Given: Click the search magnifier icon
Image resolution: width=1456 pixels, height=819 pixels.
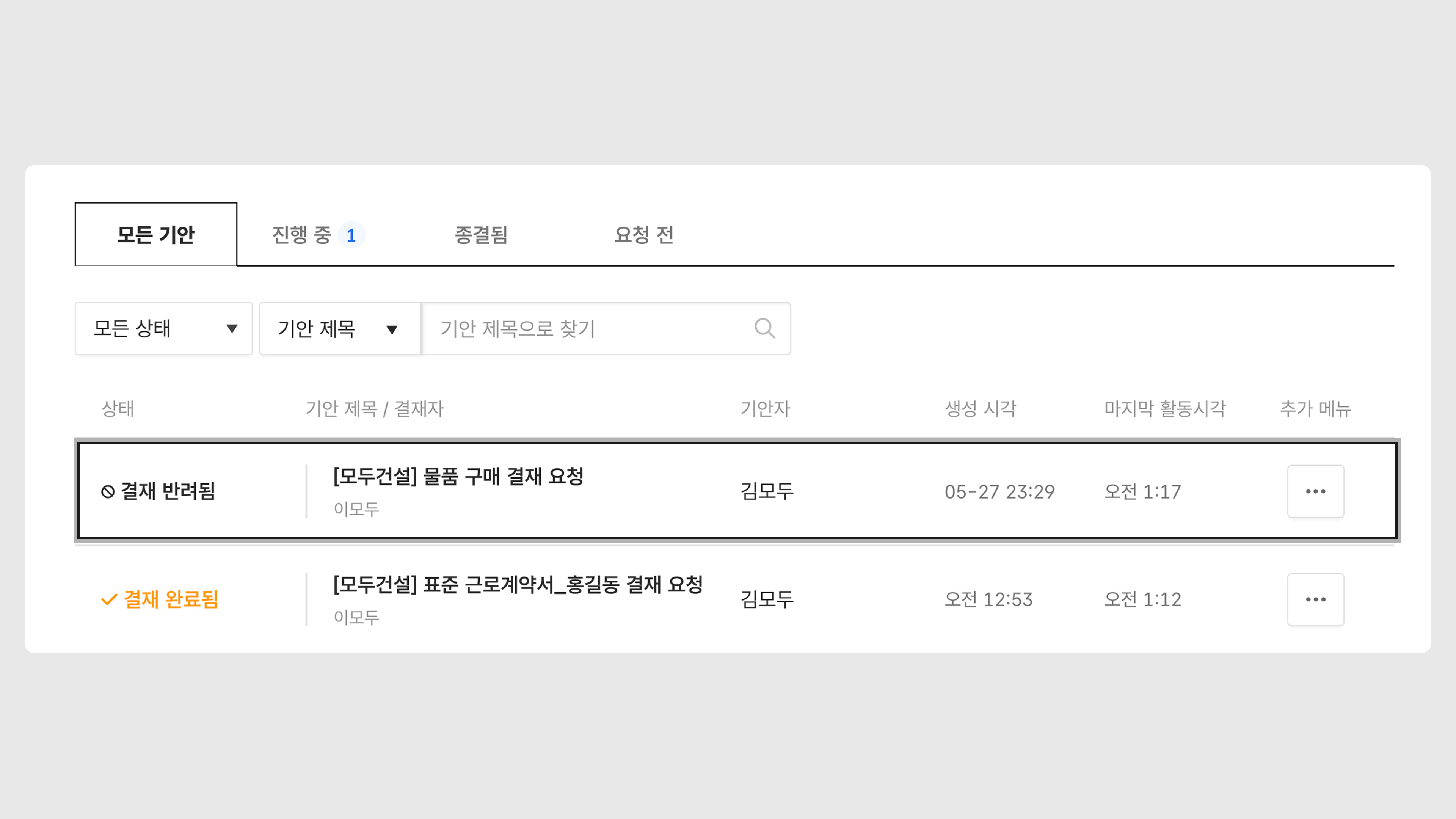Looking at the screenshot, I should click(764, 328).
